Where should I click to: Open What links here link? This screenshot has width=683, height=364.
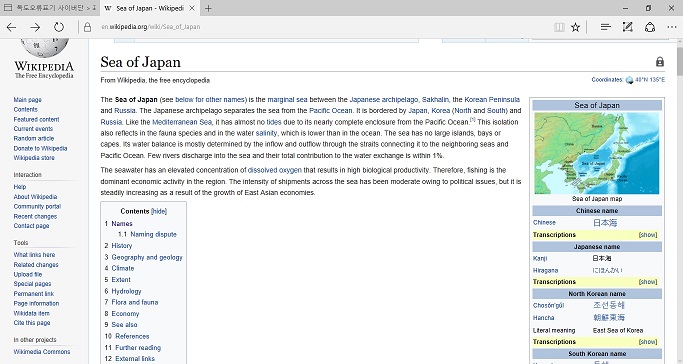pyautogui.click(x=34, y=255)
